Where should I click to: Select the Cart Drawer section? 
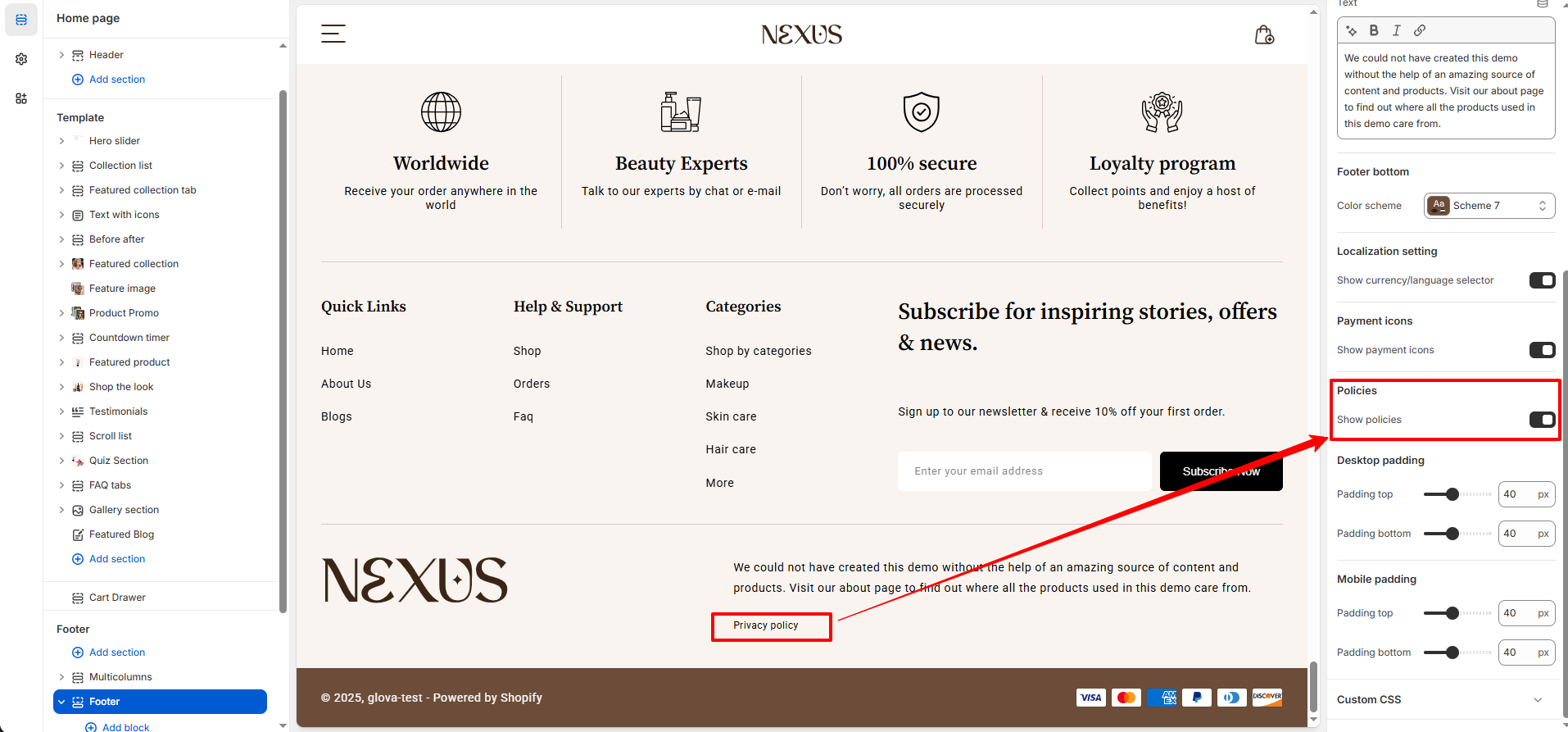pos(117,598)
